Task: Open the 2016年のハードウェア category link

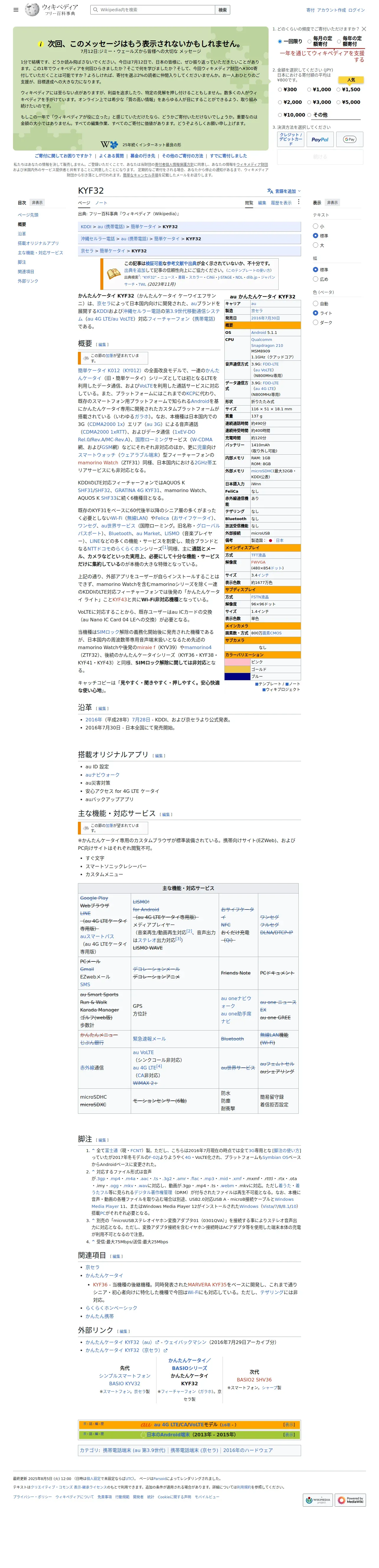Action: 248,1450
